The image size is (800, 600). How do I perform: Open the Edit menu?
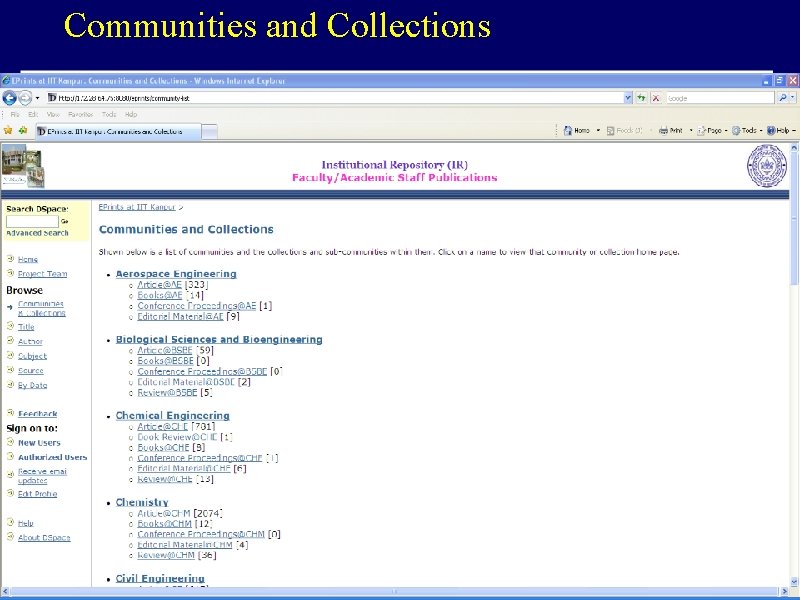(x=33, y=114)
